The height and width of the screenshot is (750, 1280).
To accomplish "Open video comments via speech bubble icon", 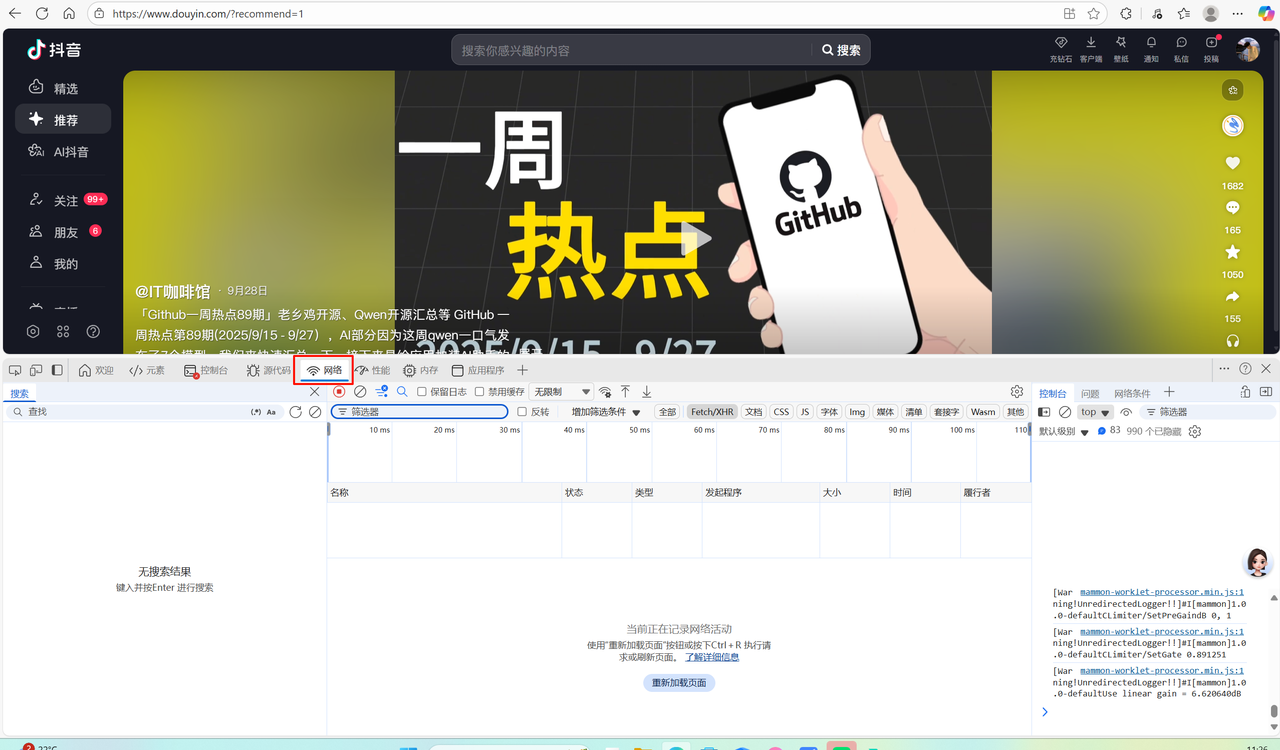I will click(1232, 208).
